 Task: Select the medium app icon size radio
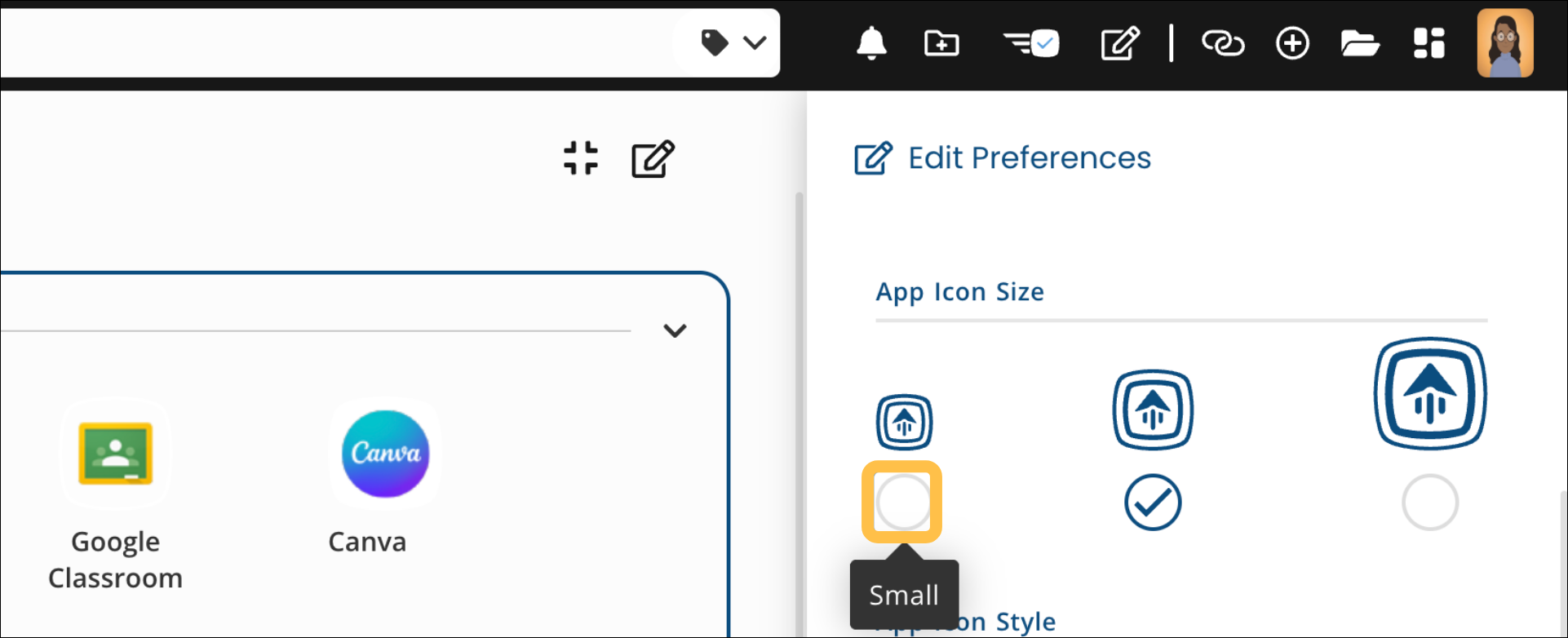[1153, 503]
